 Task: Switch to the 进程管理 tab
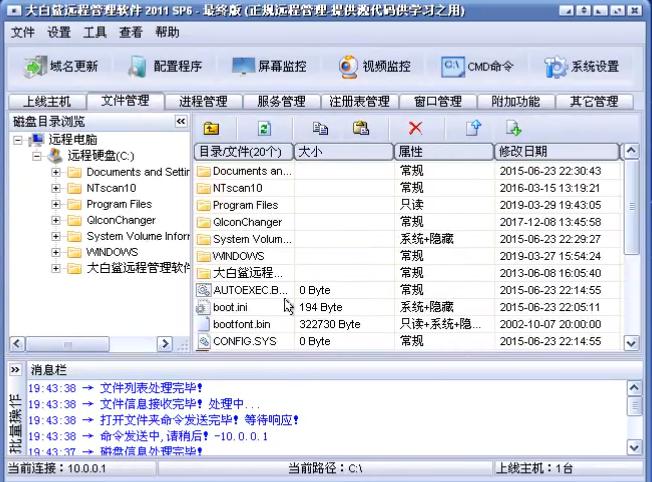(x=204, y=101)
